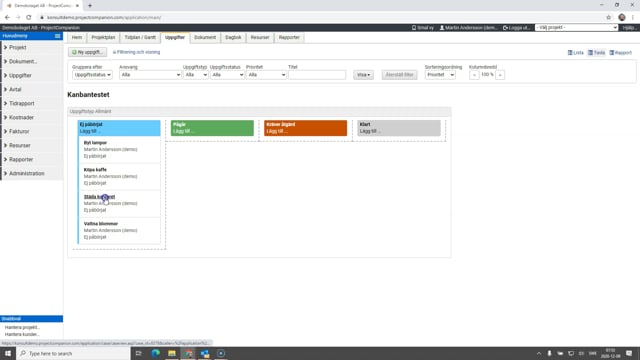This screenshot has width=640, height=360.
Task: Click Logga ut to sign out
Action: tap(516, 28)
